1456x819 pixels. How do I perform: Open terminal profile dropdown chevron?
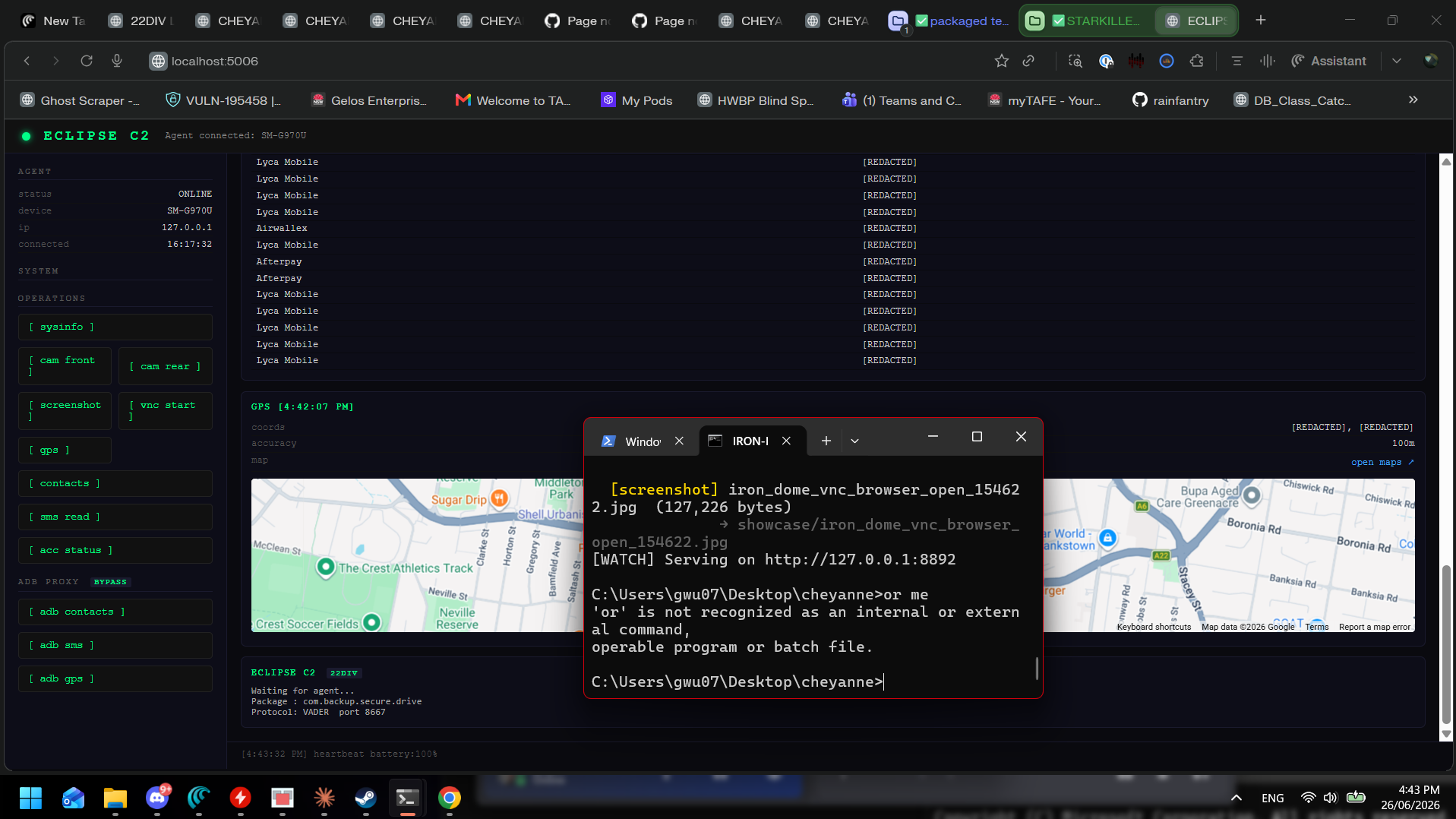(854, 441)
